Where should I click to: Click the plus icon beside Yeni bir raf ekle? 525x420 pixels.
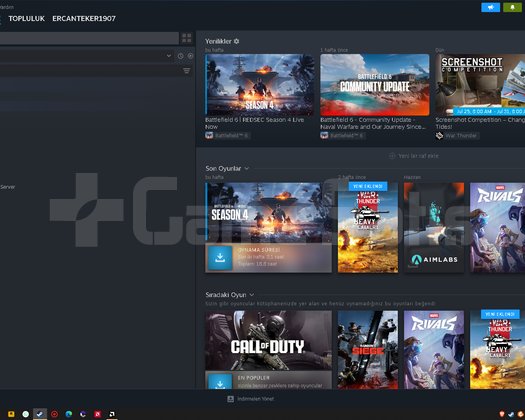[x=392, y=156]
